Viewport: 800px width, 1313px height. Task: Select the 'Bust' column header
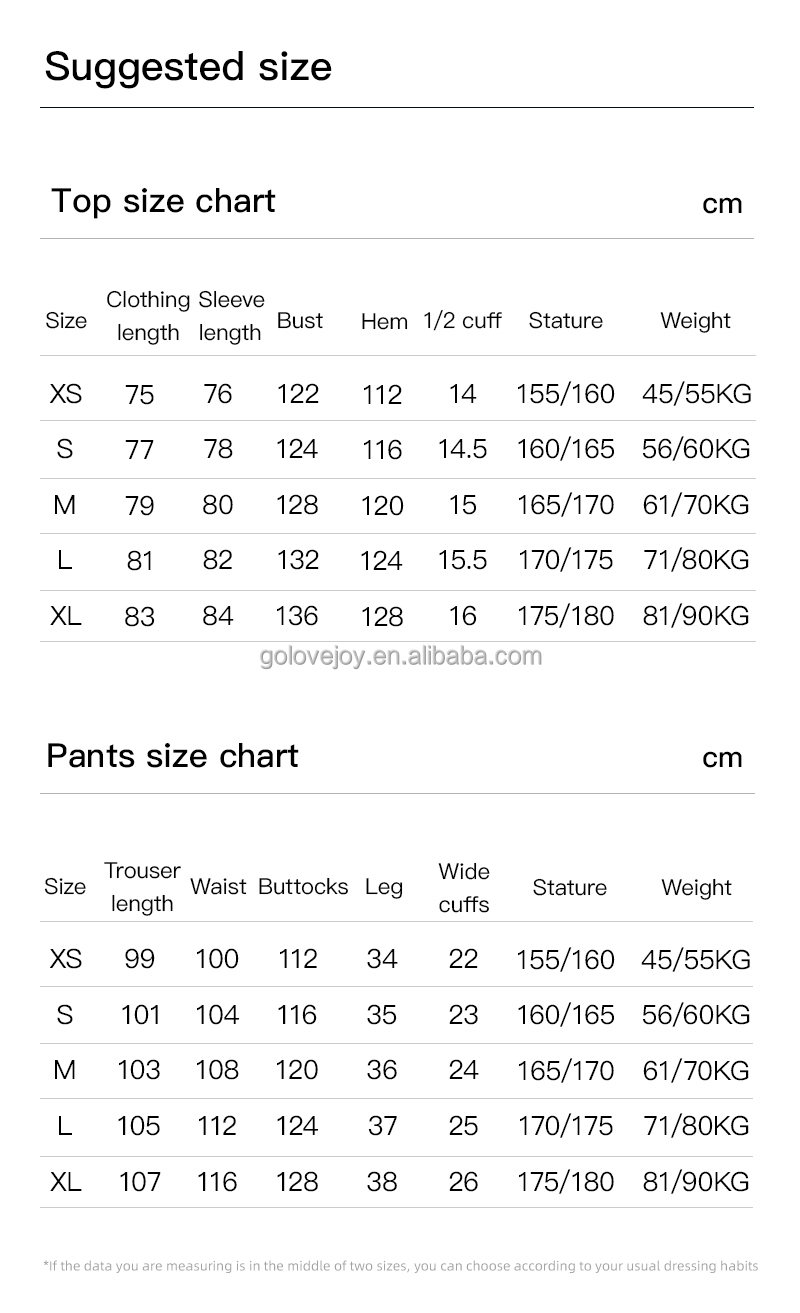coord(300,320)
